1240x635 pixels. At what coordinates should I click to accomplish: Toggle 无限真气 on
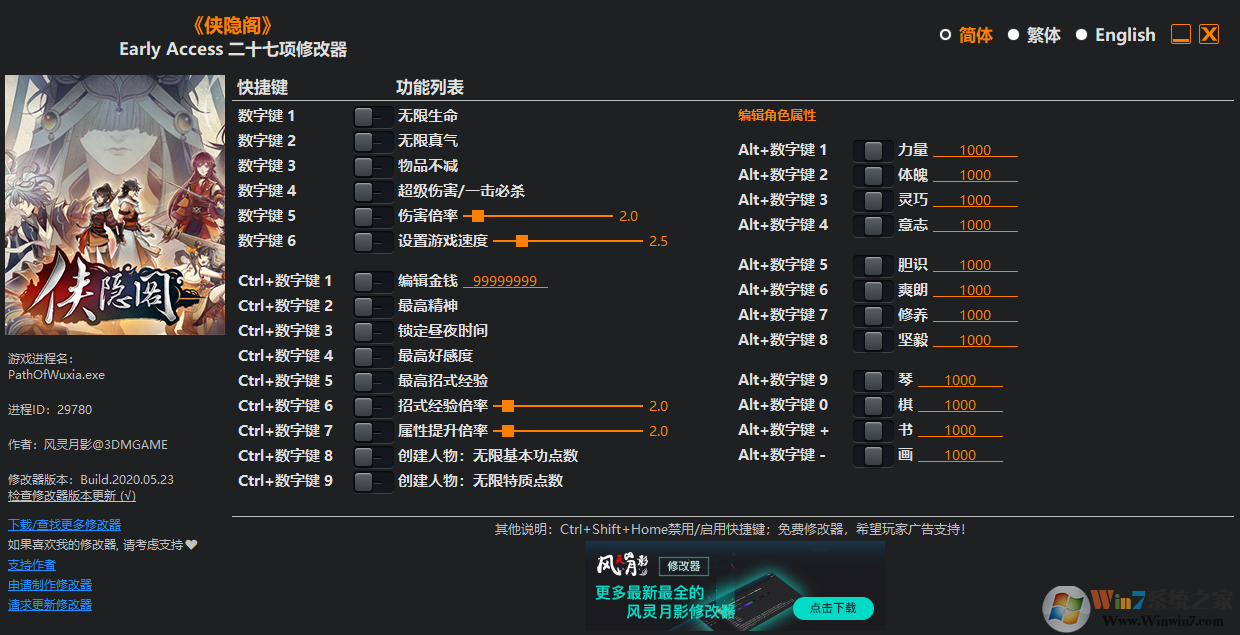pyautogui.click(x=372, y=141)
